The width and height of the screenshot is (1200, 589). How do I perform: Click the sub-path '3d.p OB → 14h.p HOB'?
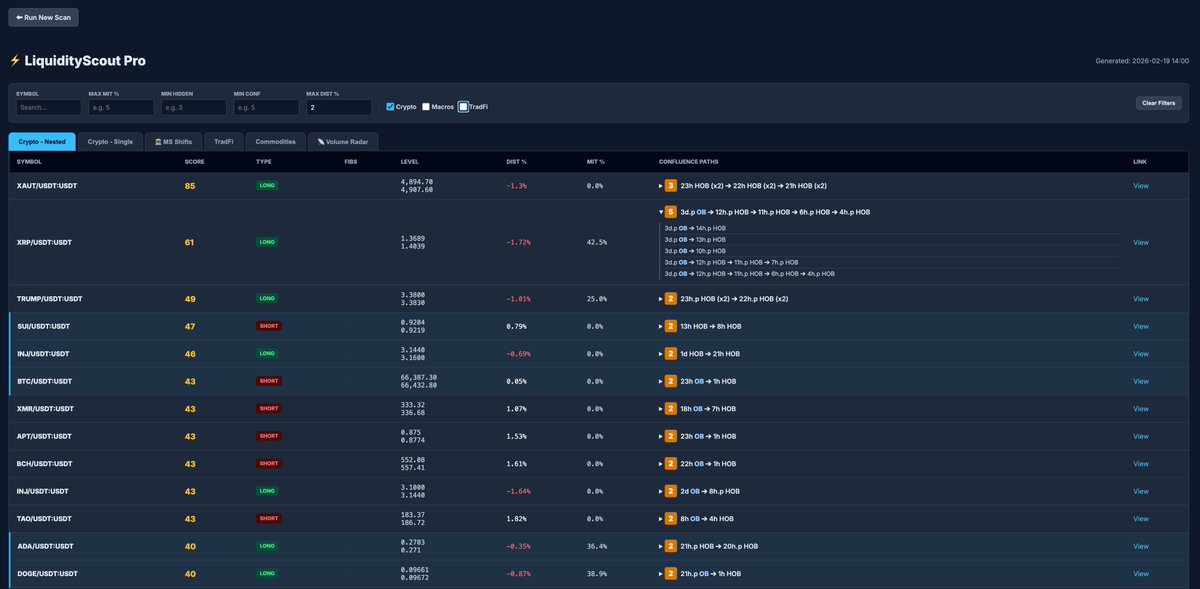[x=695, y=229]
